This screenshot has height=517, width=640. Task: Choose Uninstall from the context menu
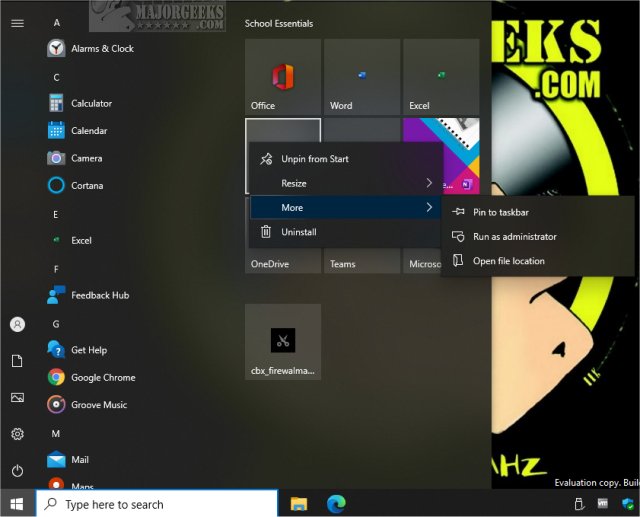tap(346, 232)
